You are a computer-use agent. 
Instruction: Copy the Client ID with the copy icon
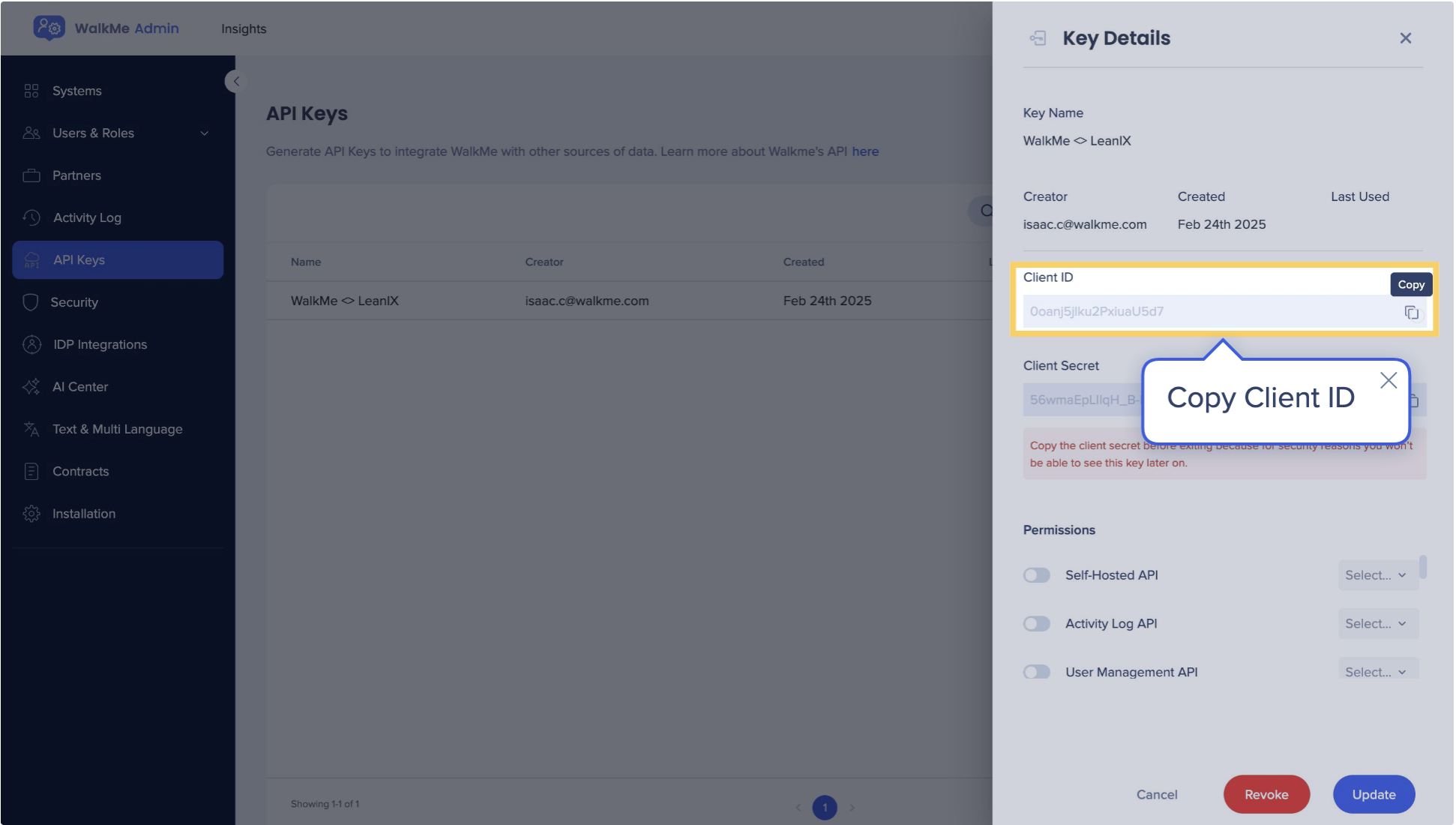[x=1412, y=312]
